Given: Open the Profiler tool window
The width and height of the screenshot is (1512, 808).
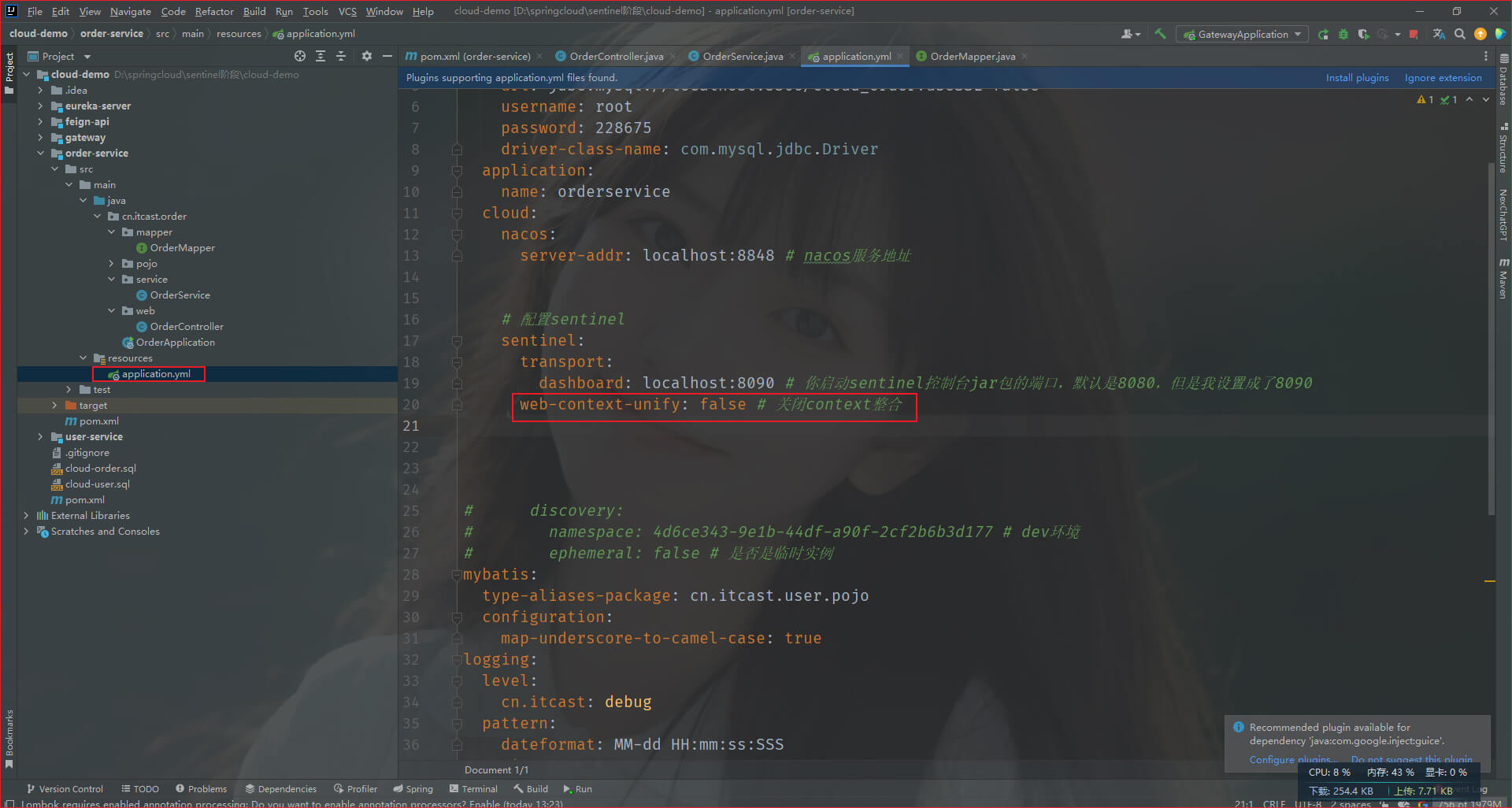Looking at the screenshot, I should (356, 788).
